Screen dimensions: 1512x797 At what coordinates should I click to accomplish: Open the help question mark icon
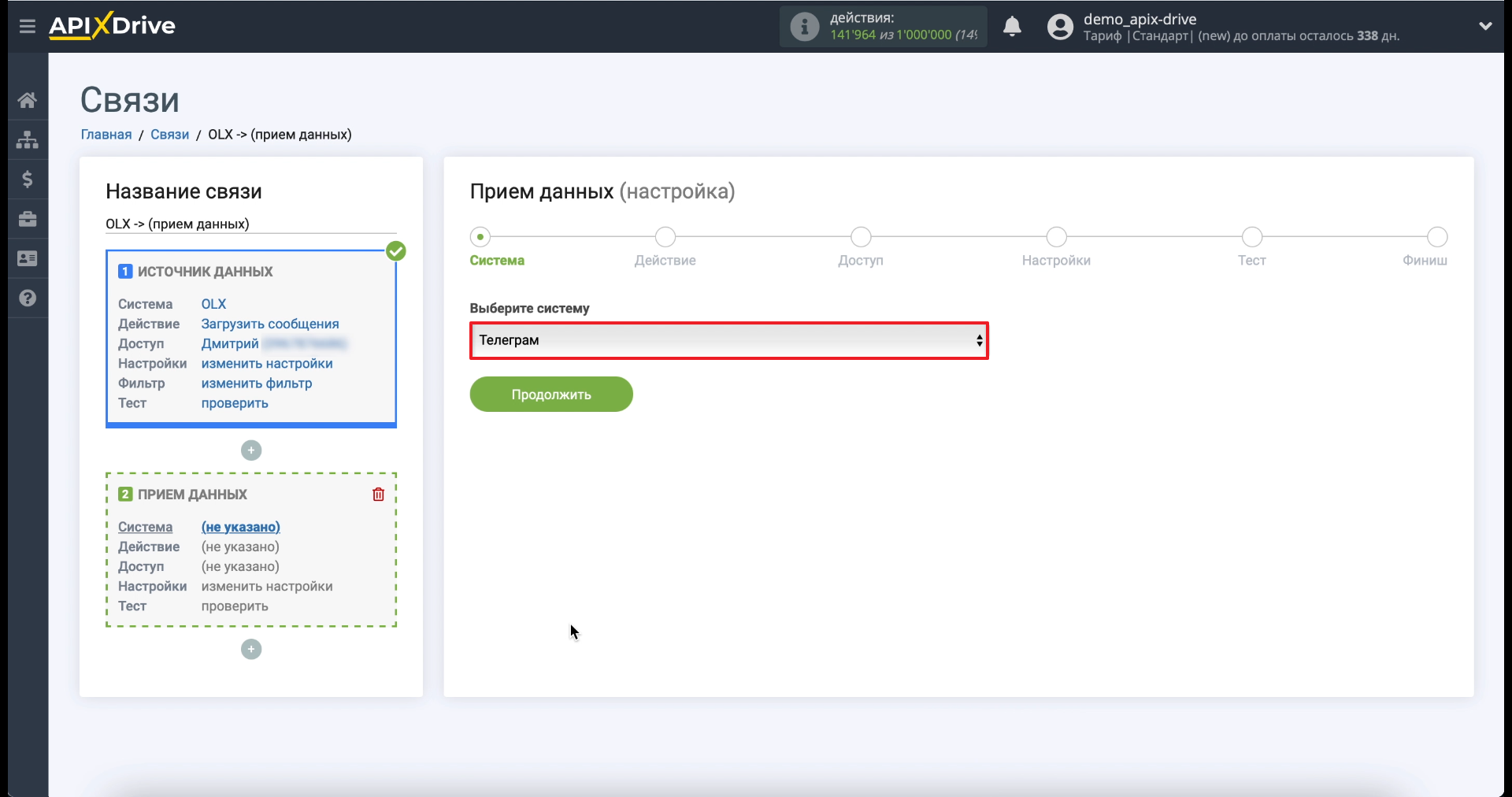pos(28,298)
